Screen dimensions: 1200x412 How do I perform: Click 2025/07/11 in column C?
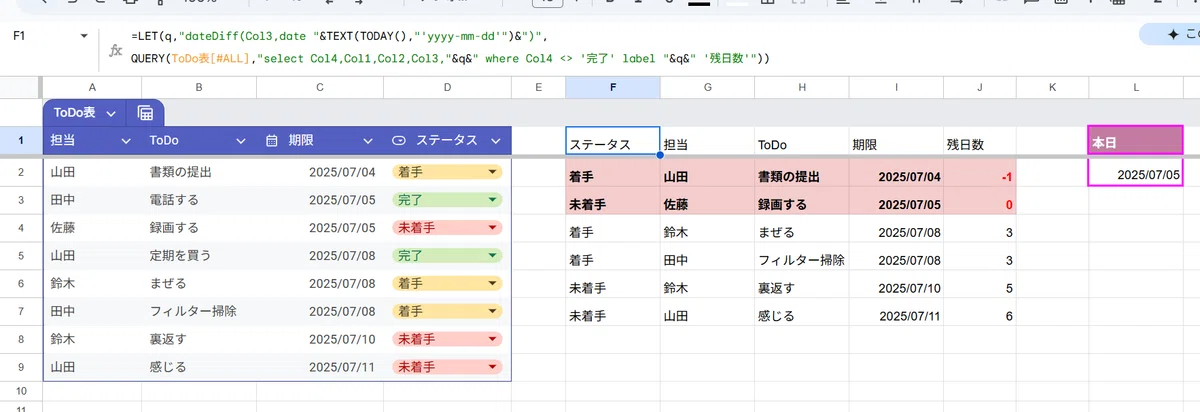pyautogui.click(x=342, y=367)
